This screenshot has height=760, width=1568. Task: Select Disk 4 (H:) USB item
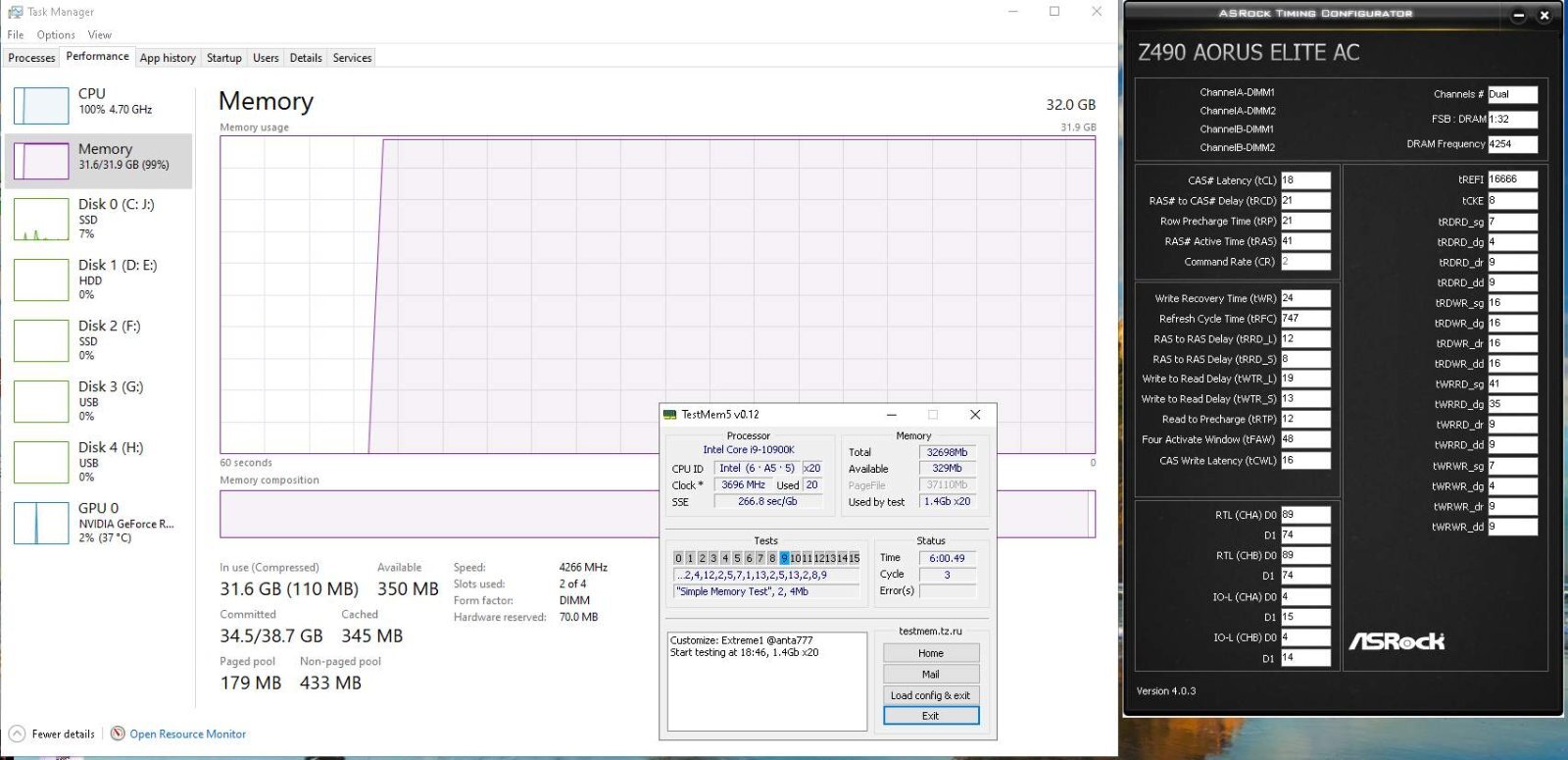[99, 463]
